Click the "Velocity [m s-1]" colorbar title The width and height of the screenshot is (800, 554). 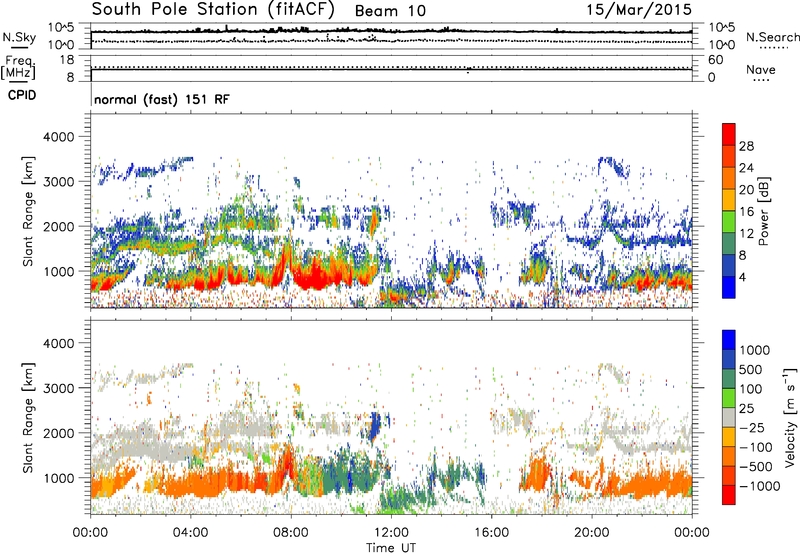click(x=790, y=416)
